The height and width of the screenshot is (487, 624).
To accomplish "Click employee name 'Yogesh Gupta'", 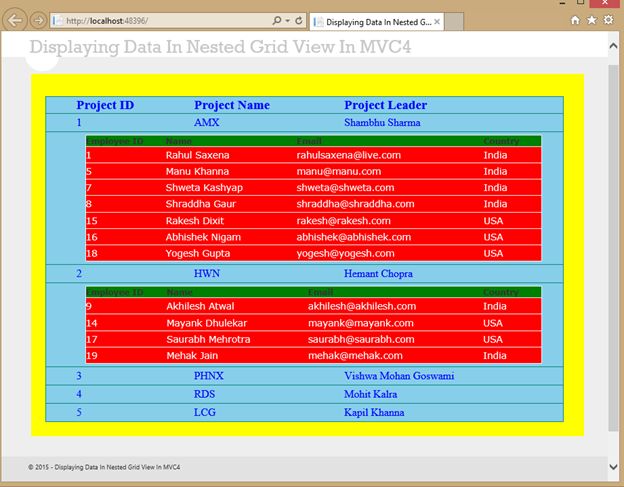I will (x=198, y=253).
